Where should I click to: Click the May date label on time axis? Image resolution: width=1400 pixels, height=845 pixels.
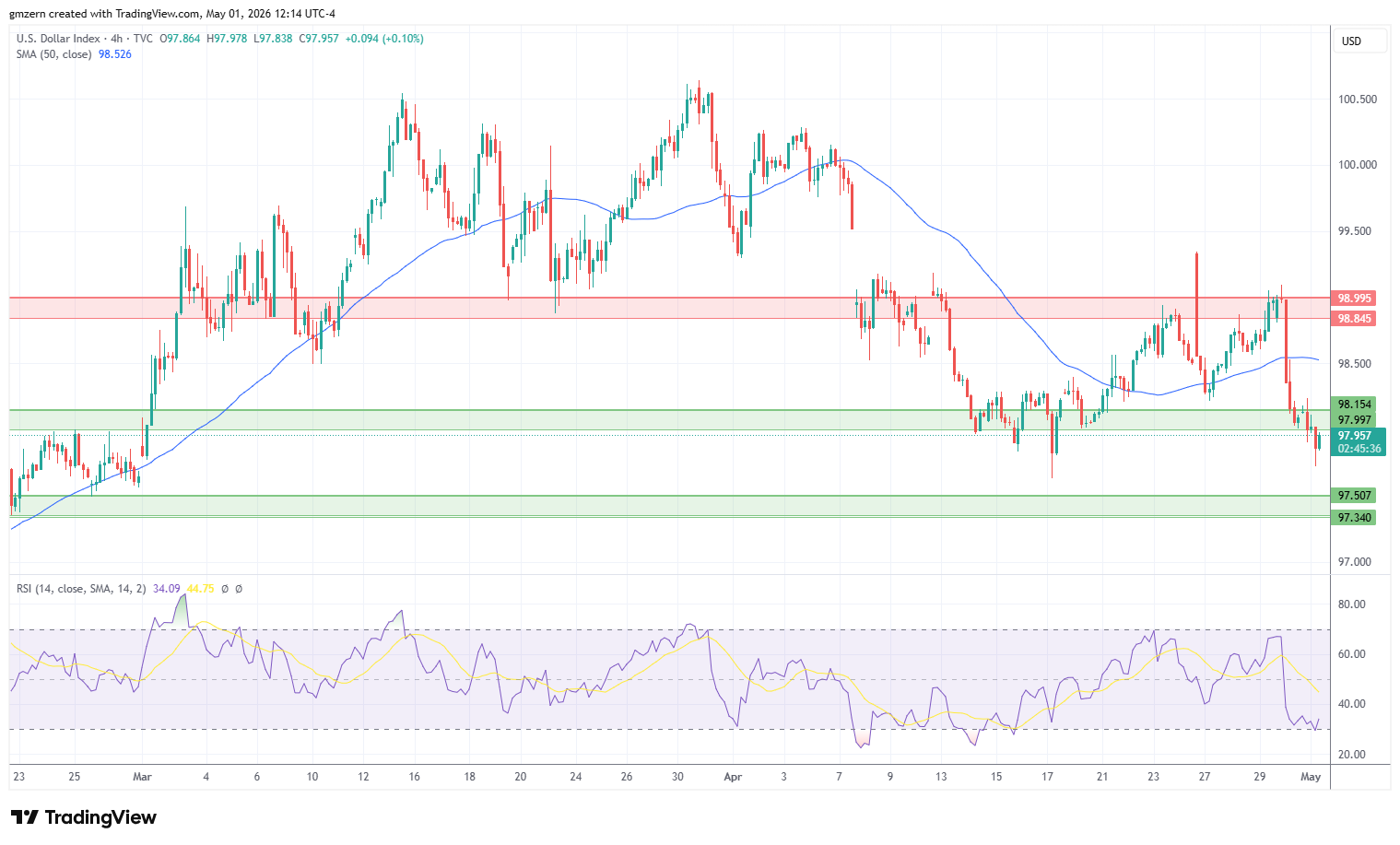point(1311,777)
